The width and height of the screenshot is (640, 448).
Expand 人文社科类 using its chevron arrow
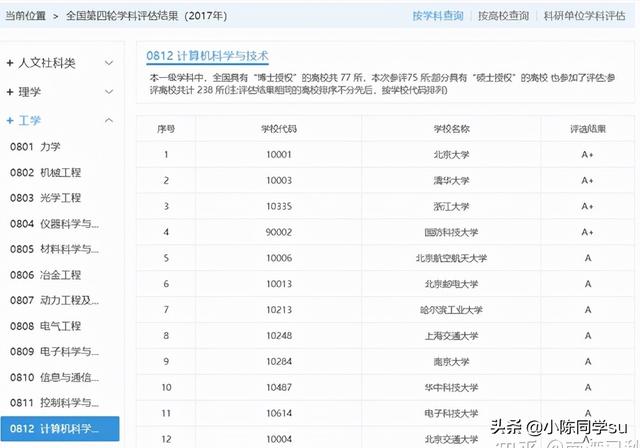pos(108,63)
